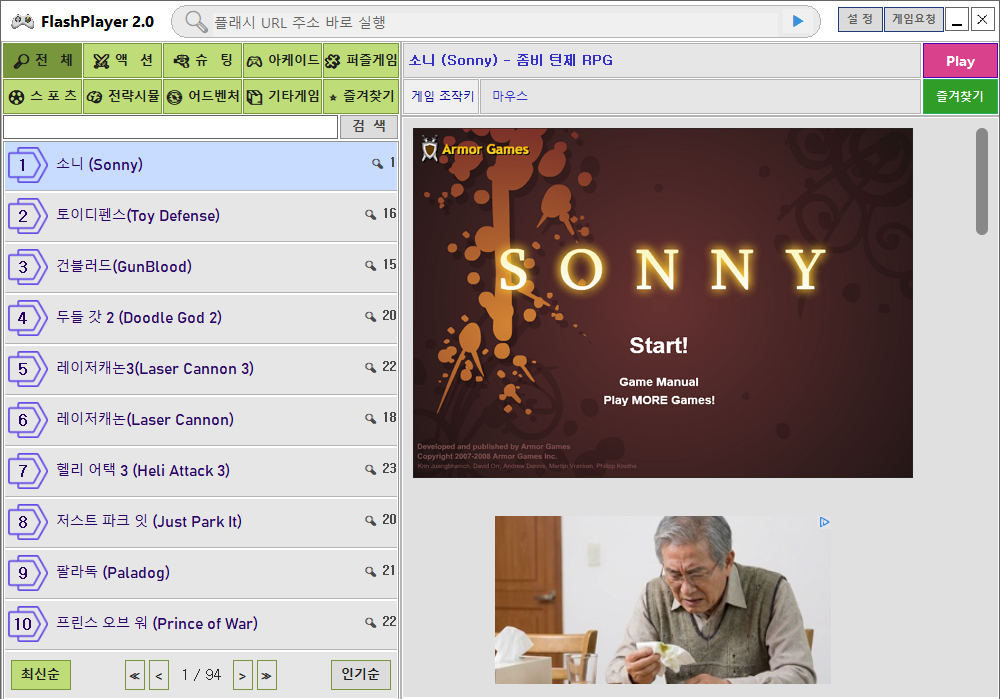The width and height of the screenshot is (1000, 699).
Task: Click Play MORE Games! link
Action: [x=659, y=401]
